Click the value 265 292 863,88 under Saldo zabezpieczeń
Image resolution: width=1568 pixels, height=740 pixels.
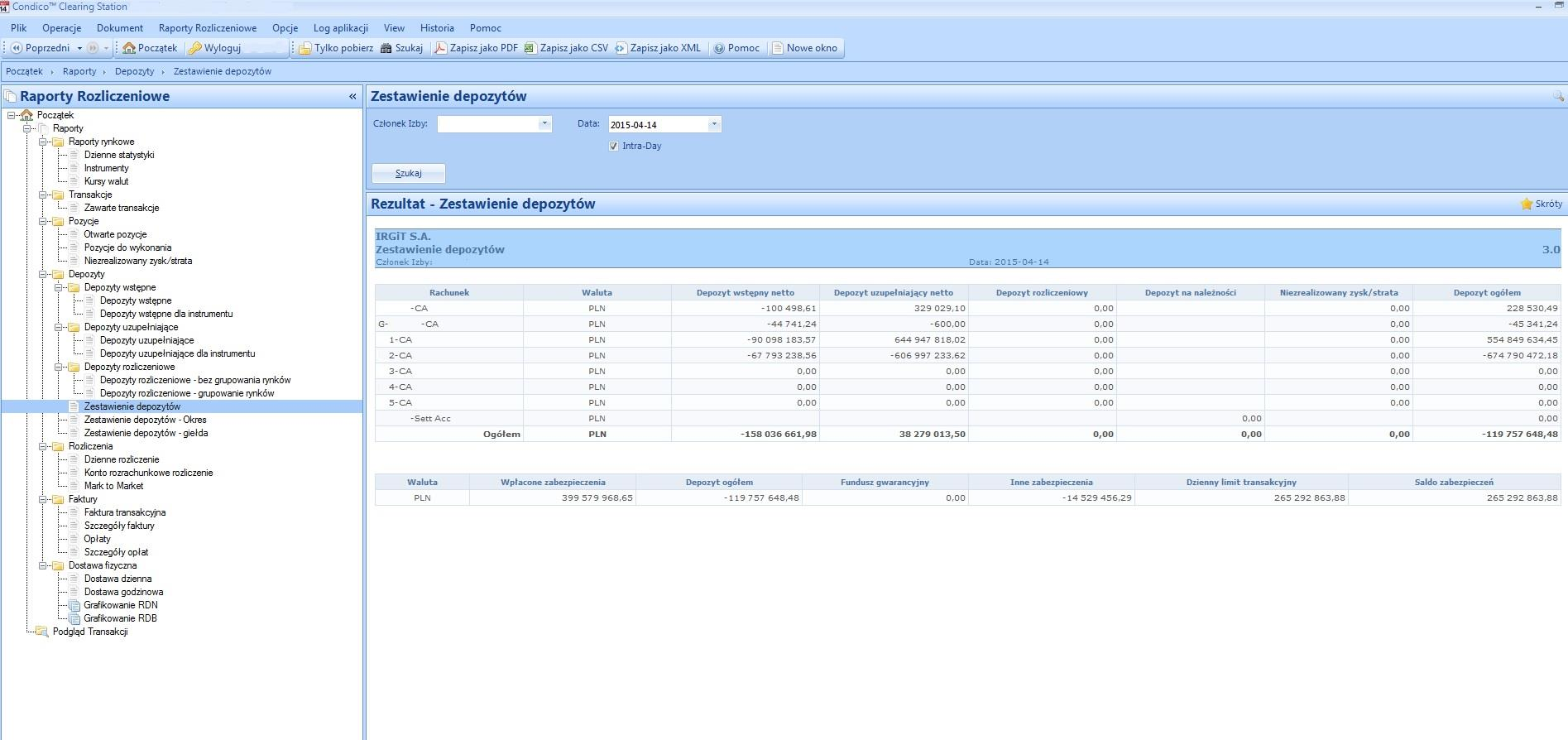(1454, 497)
